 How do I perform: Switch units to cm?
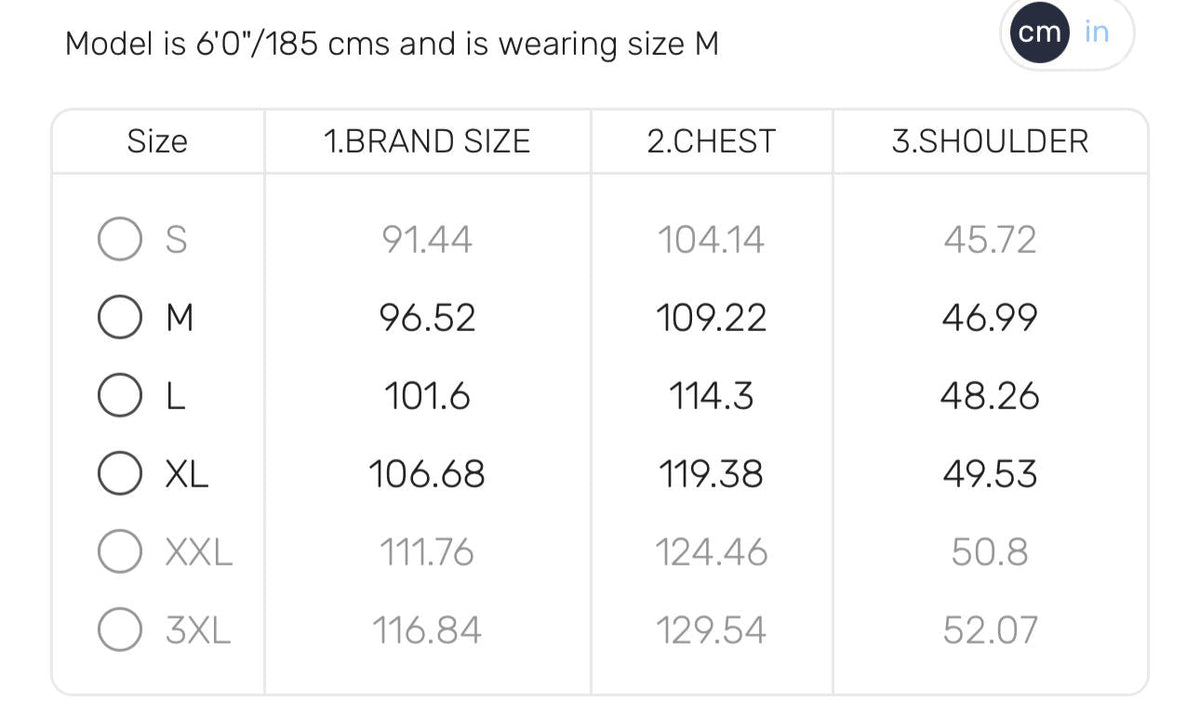click(1039, 32)
